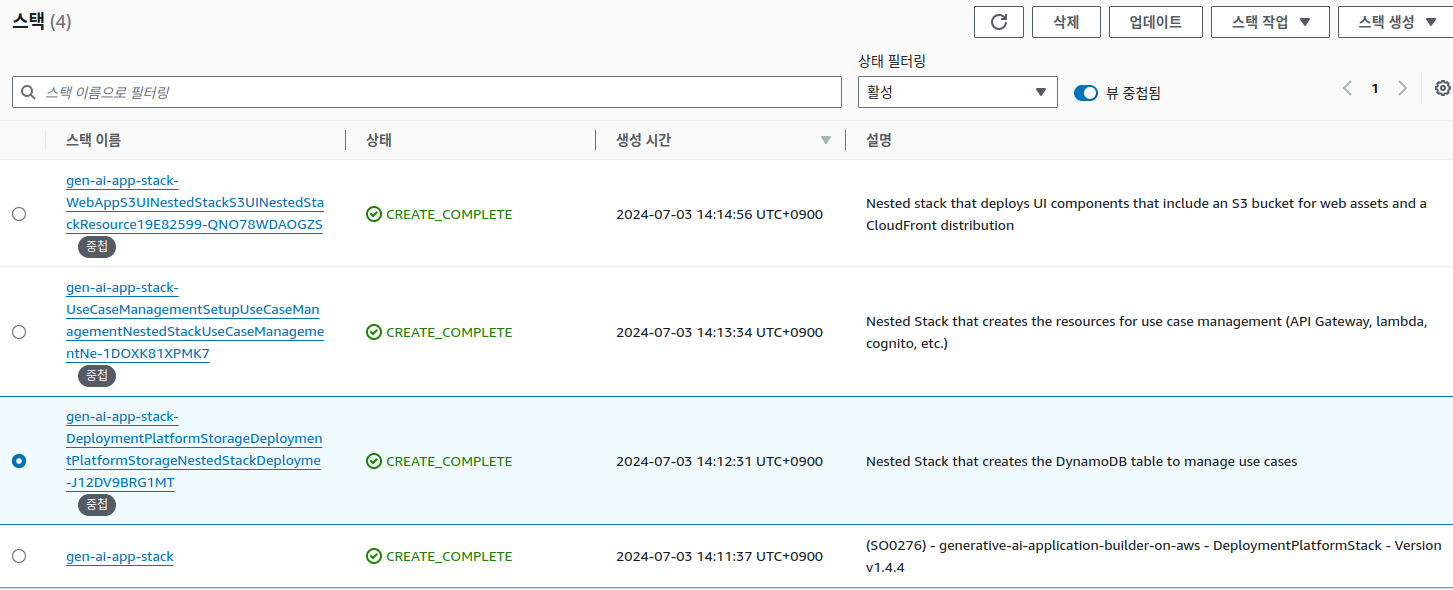The width and height of the screenshot is (1453, 590).
Task: Select the gen-ai-app-stack root radio button
Action: coord(19,556)
